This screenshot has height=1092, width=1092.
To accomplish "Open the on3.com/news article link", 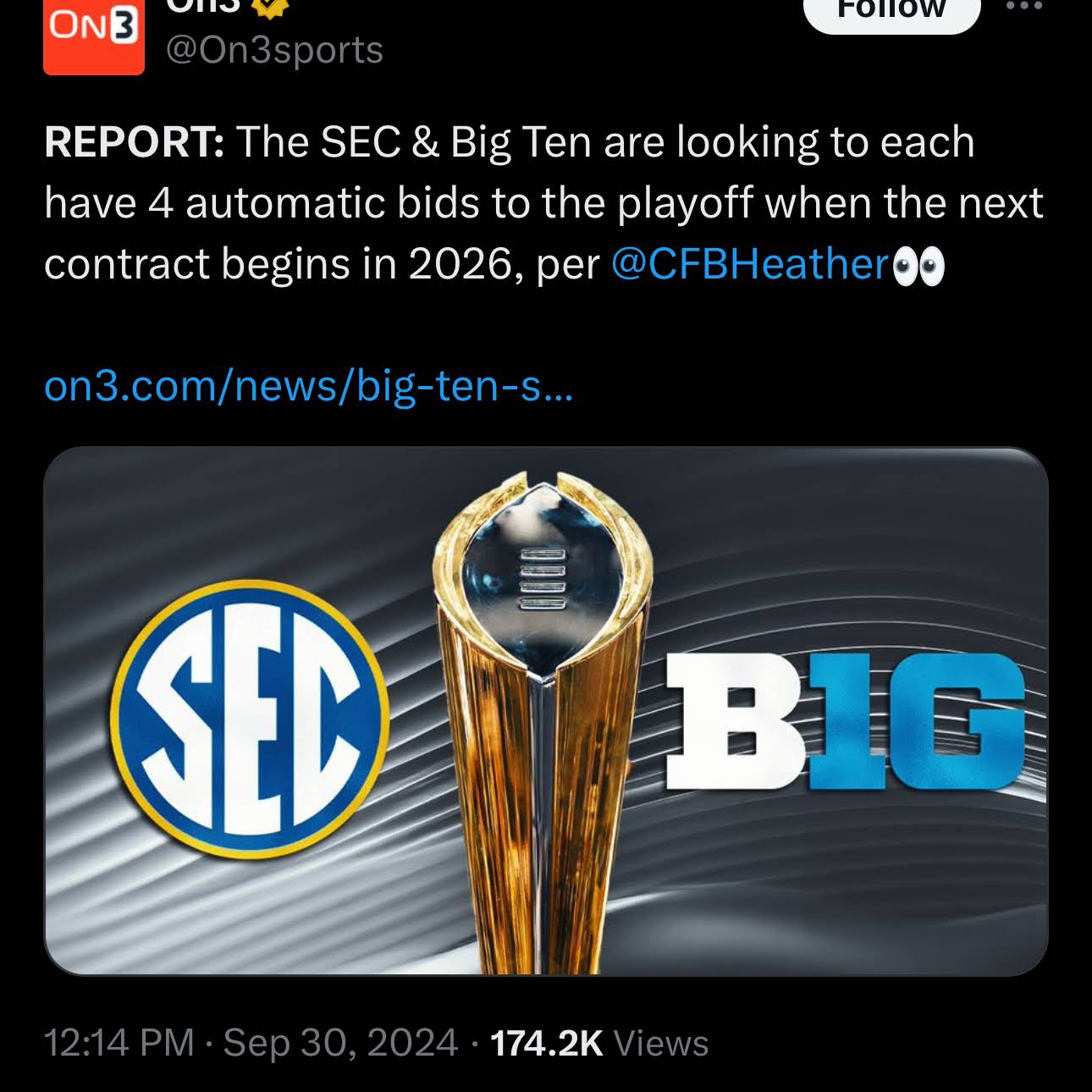I will pos(308,386).
